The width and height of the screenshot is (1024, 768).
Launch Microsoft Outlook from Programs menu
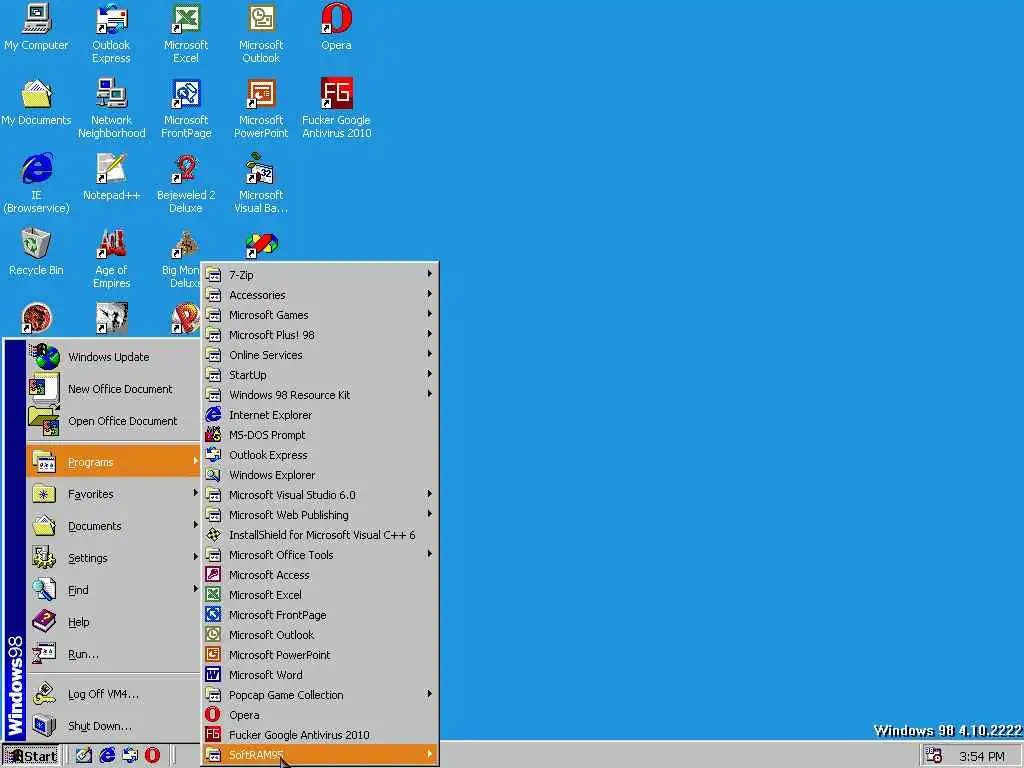(320, 635)
